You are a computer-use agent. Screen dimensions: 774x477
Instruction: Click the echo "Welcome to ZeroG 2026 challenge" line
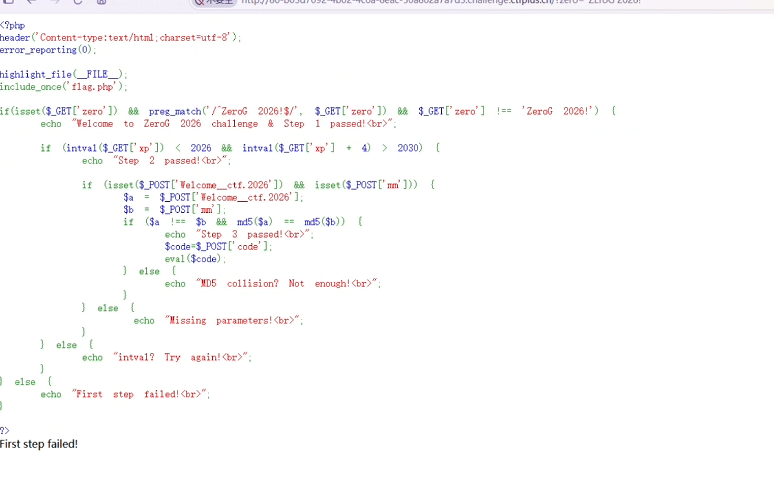tap(218, 123)
